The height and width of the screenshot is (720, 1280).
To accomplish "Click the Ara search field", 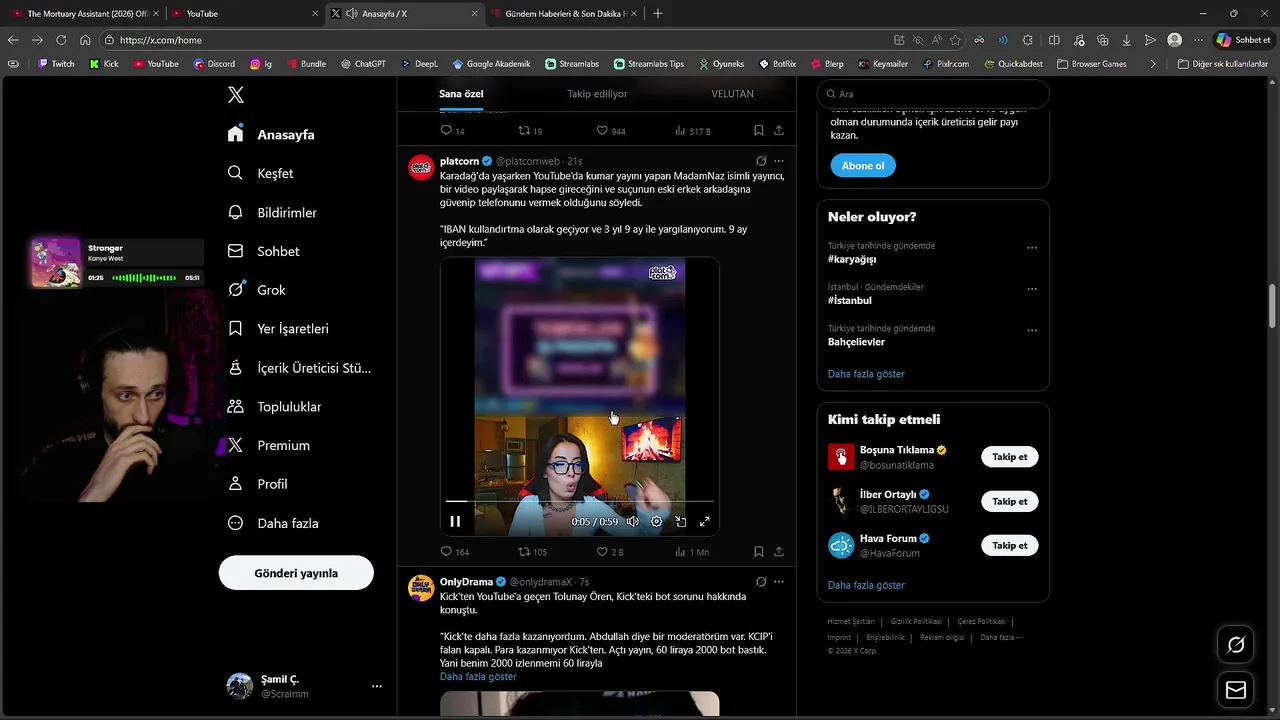I will (933, 94).
